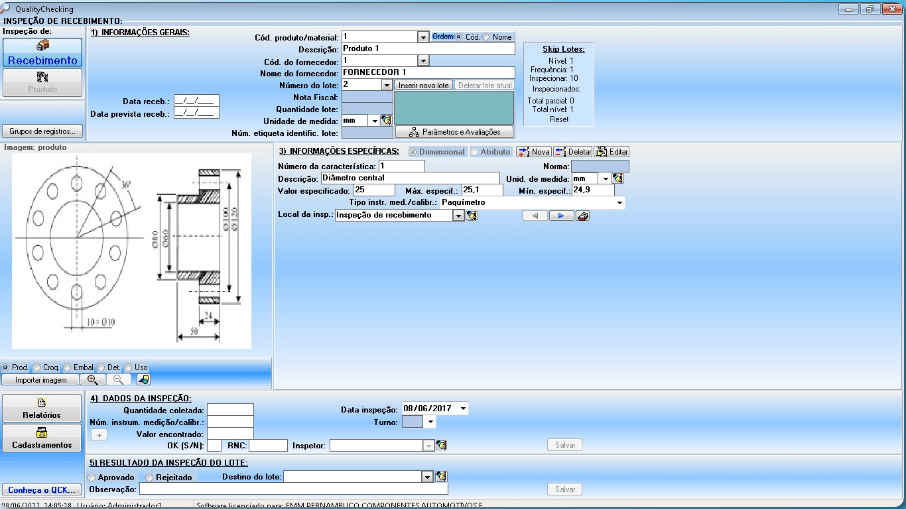
Task: Expand the Tipo instr. med./calibr. dropdown
Action: point(620,202)
